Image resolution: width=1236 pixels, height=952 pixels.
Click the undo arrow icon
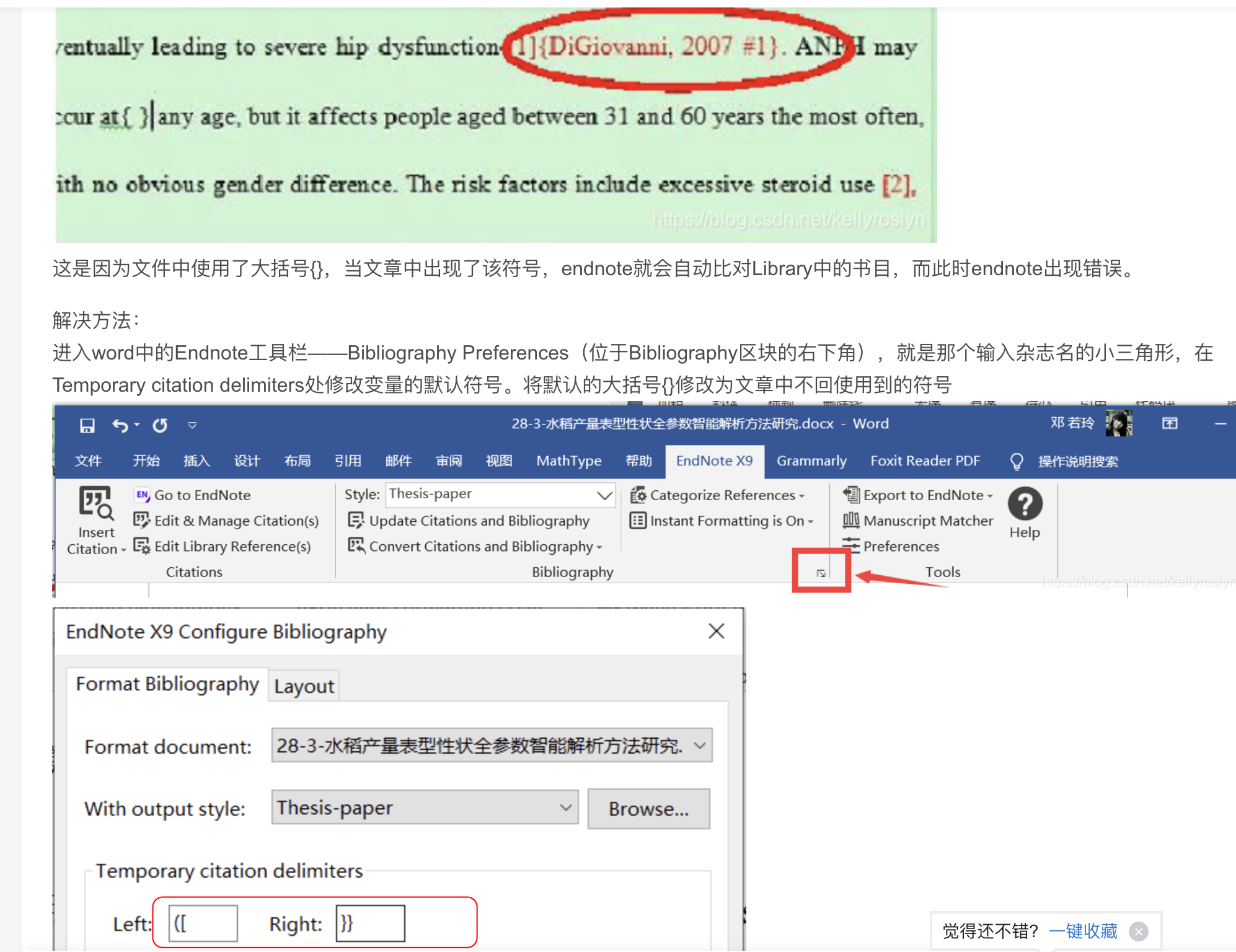120,425
